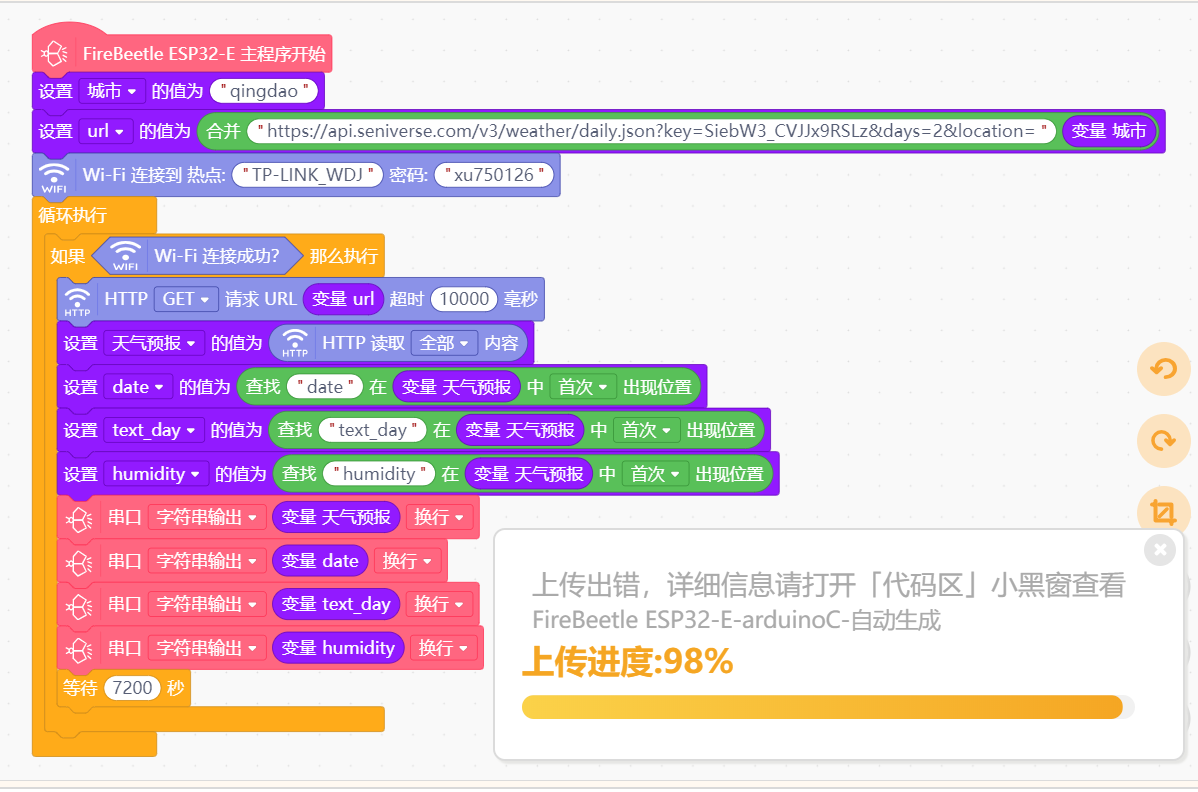Screen dimensions: 1198x792
Task: Click the HTTP icon in the 读取内容 block
Action: 295,344
